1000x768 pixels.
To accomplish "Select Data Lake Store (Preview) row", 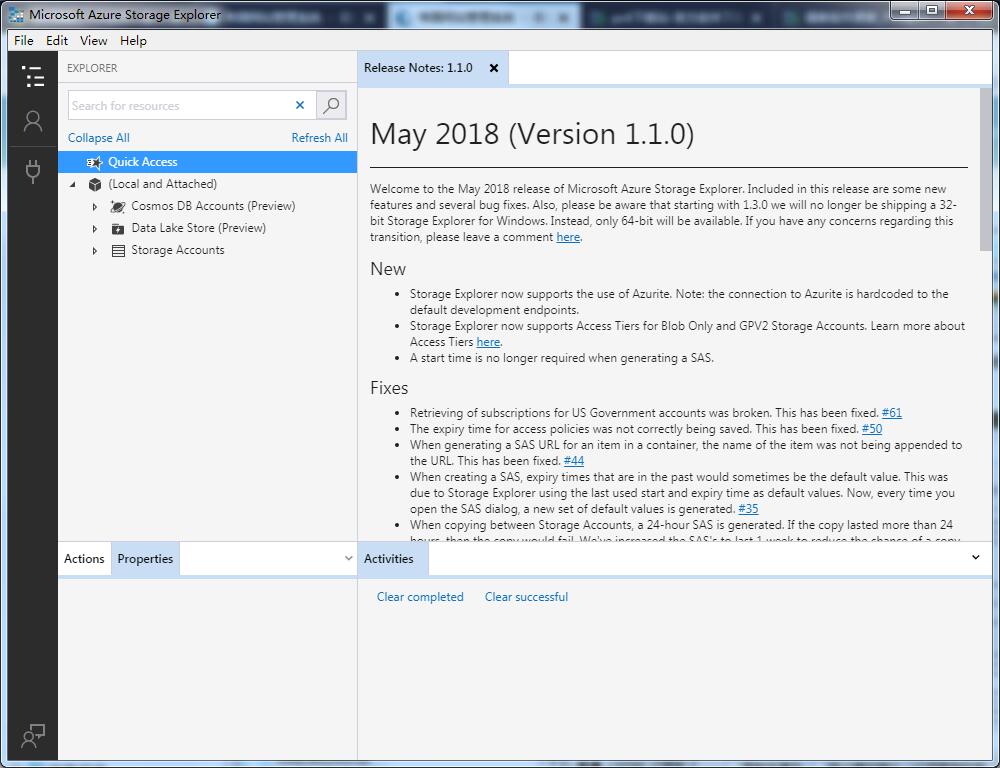I will (207, 228).
